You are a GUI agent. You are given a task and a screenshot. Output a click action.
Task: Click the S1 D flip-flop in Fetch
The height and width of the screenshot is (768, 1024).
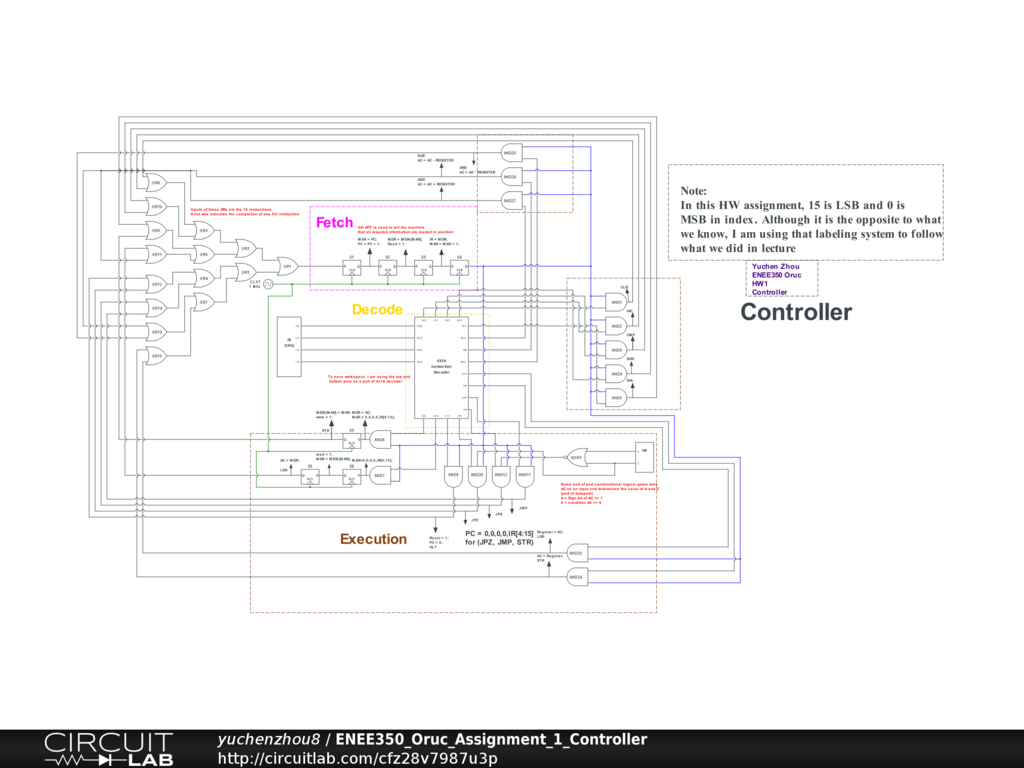point(352,268)
